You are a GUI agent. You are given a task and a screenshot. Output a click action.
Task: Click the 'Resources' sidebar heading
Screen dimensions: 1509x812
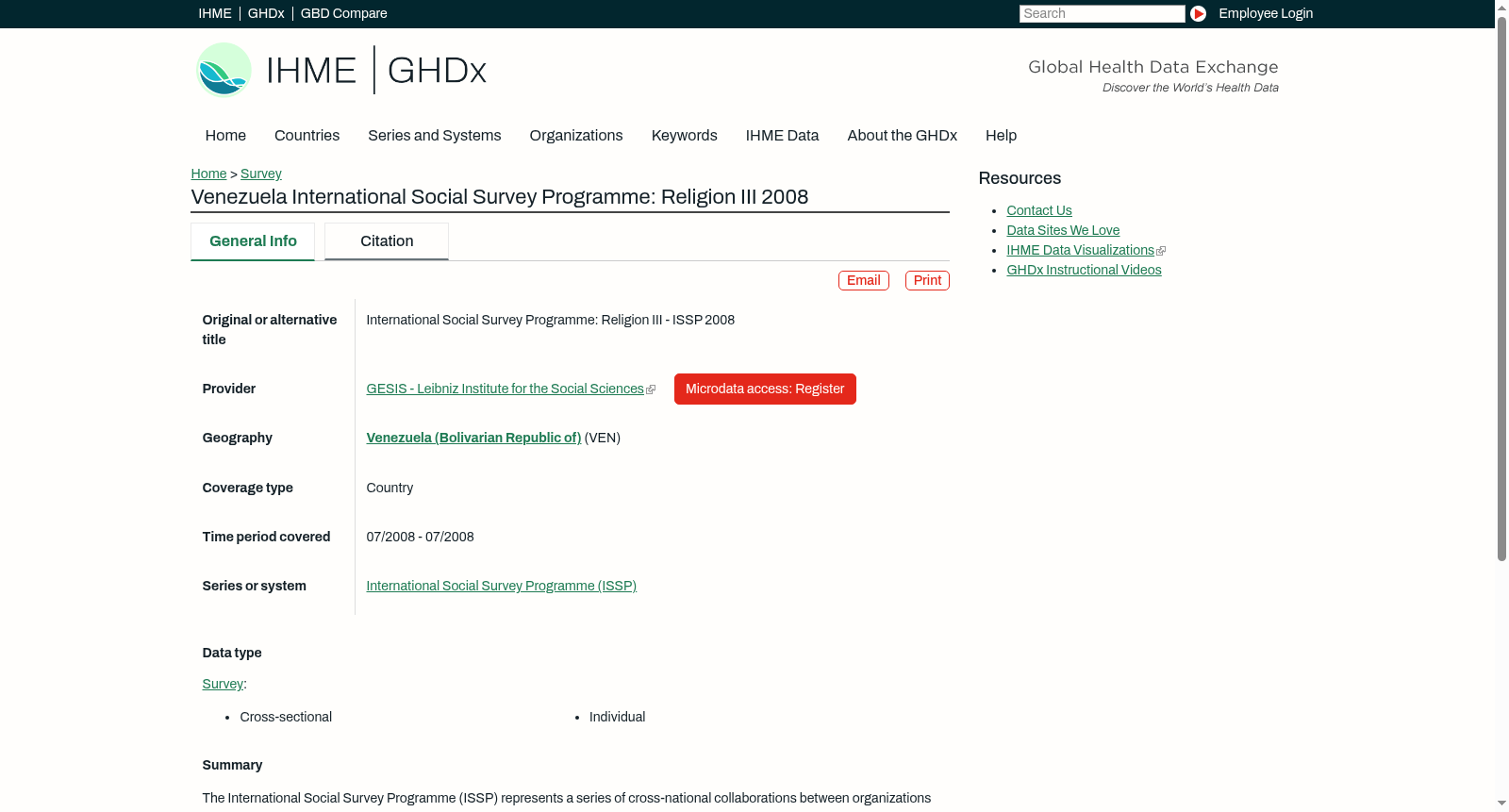pos(1020,179)
